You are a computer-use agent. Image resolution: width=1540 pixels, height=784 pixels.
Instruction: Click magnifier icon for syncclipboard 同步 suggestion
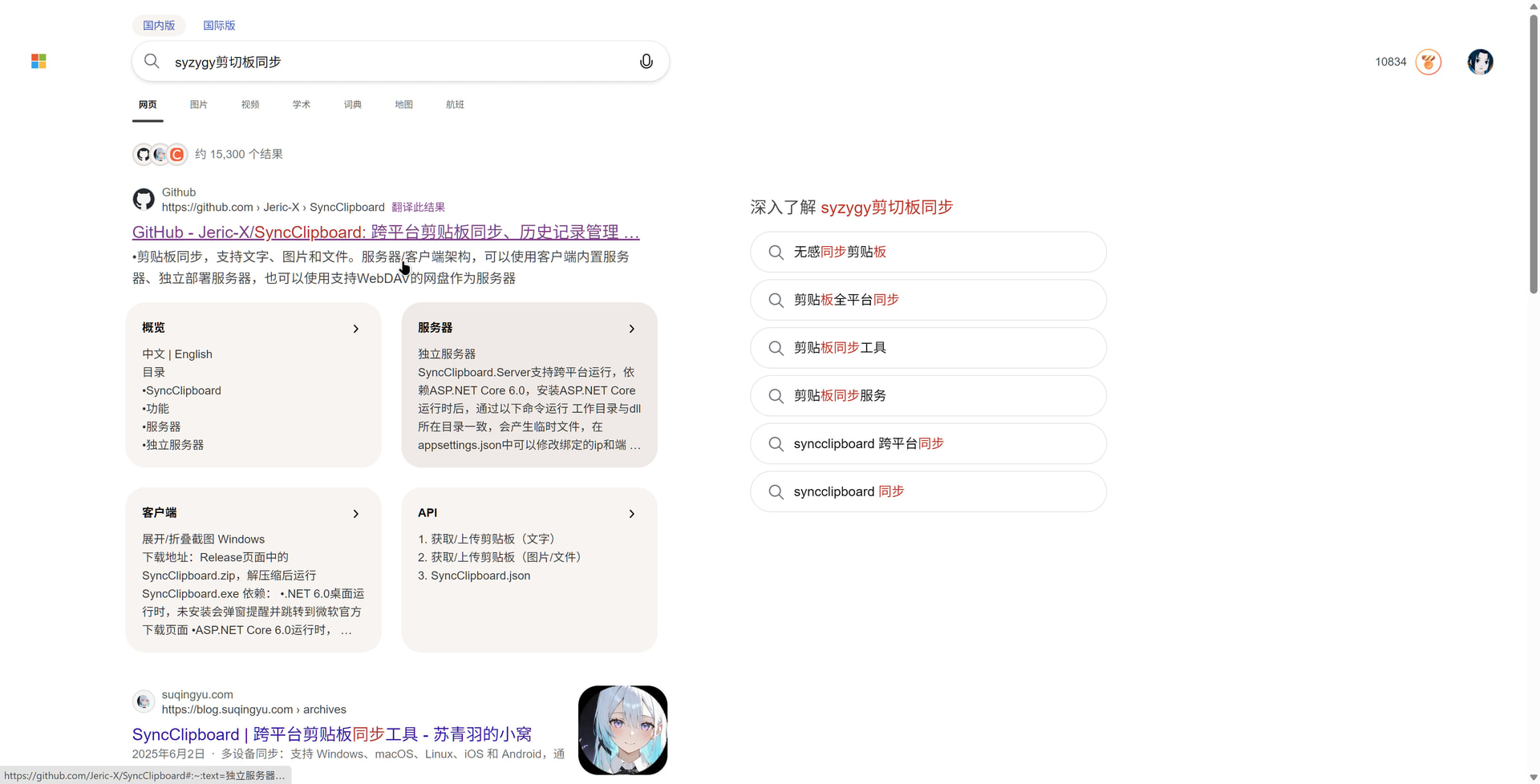pos(776,492)
